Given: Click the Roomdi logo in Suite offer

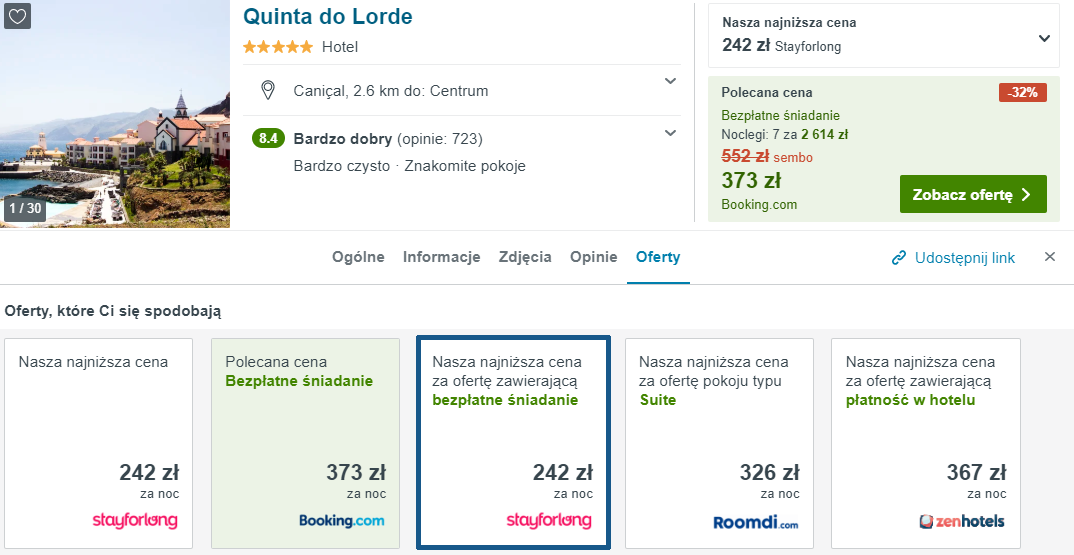Looking at the screenshot, I should 755,522.
